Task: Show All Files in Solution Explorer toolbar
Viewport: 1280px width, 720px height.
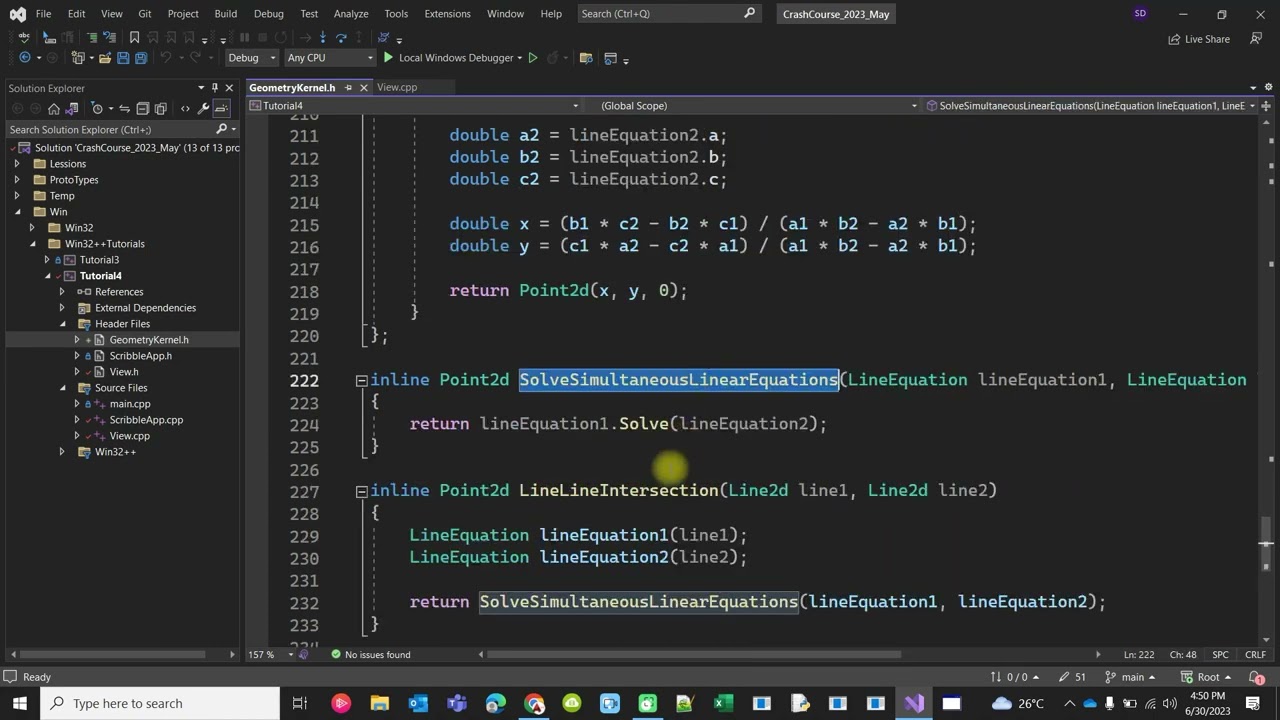Action: (161, 108)
